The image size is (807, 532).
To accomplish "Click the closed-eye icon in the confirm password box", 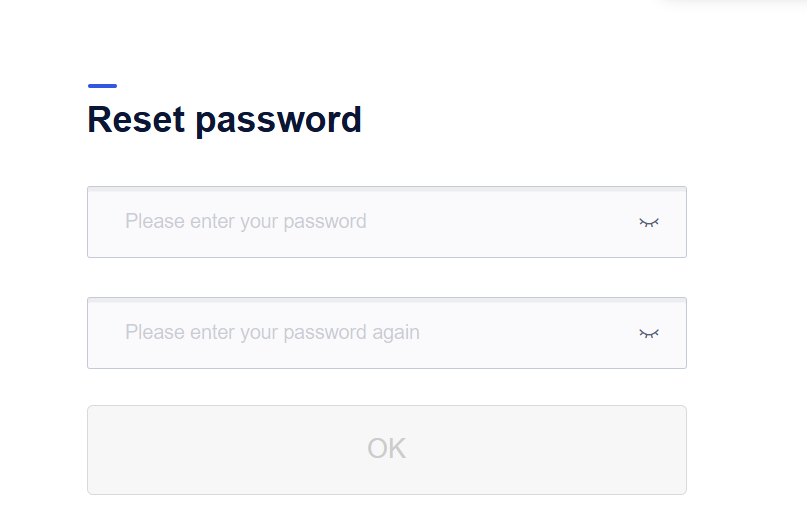I will click(x=649, y=333).
